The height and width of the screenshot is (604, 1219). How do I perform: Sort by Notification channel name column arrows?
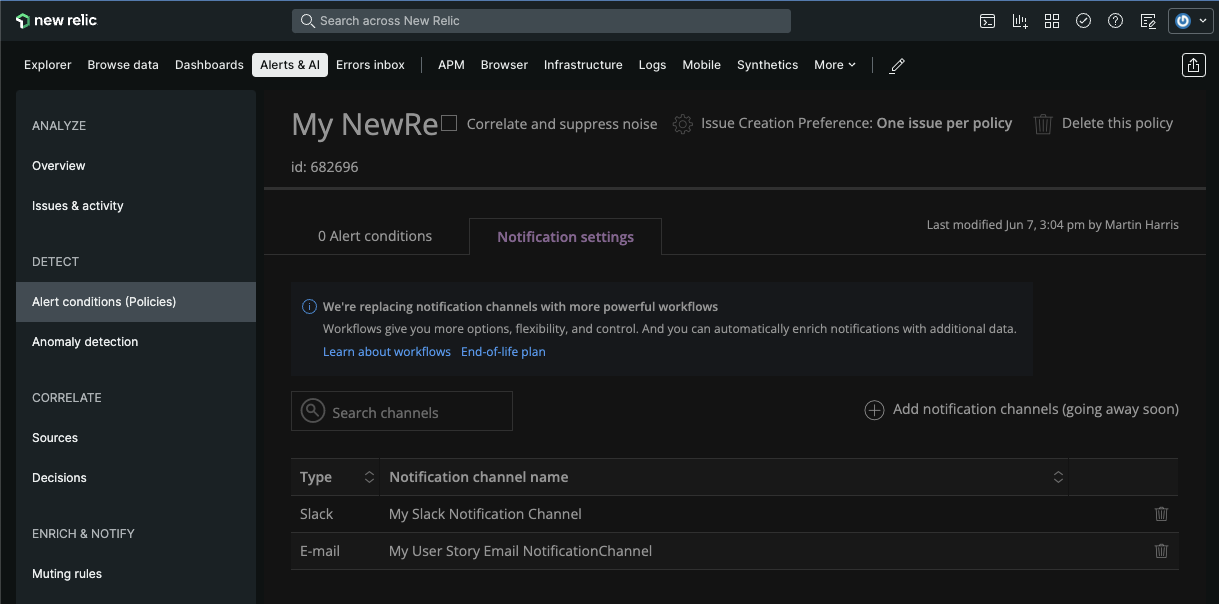click(x=1058, y=477)
